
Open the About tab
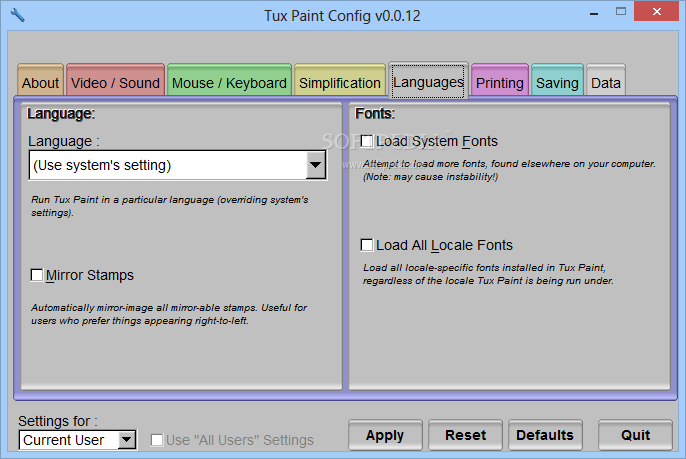pyautogui.click(x=41, y=80)
